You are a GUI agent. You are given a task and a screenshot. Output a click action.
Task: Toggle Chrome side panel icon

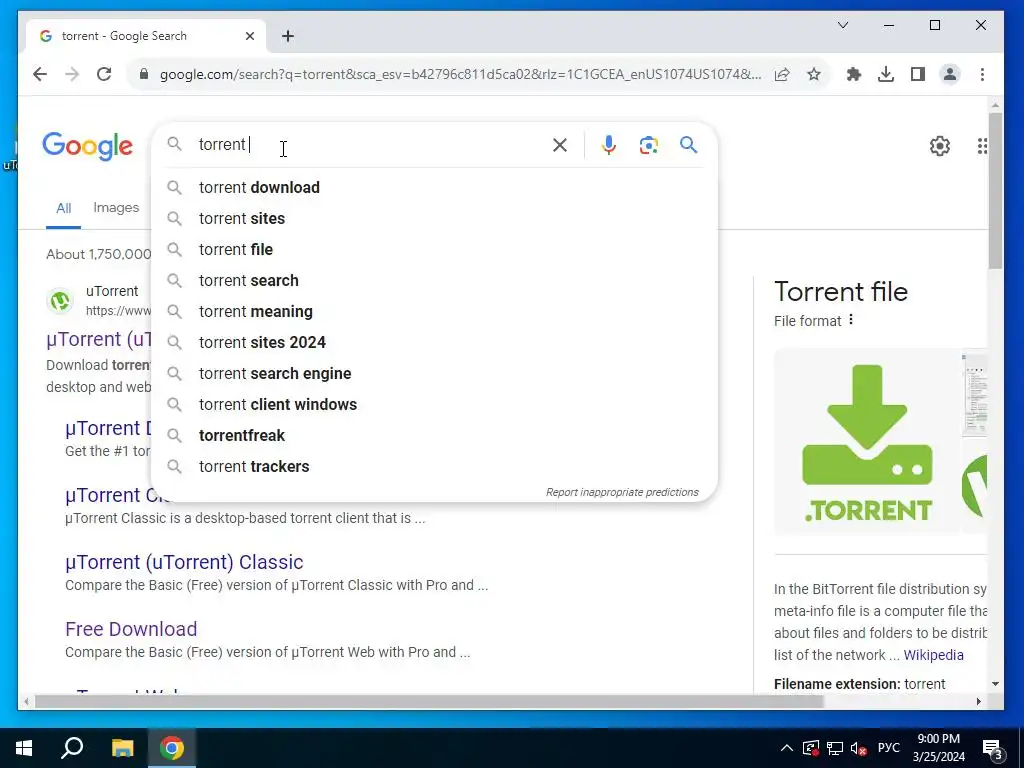918,74
